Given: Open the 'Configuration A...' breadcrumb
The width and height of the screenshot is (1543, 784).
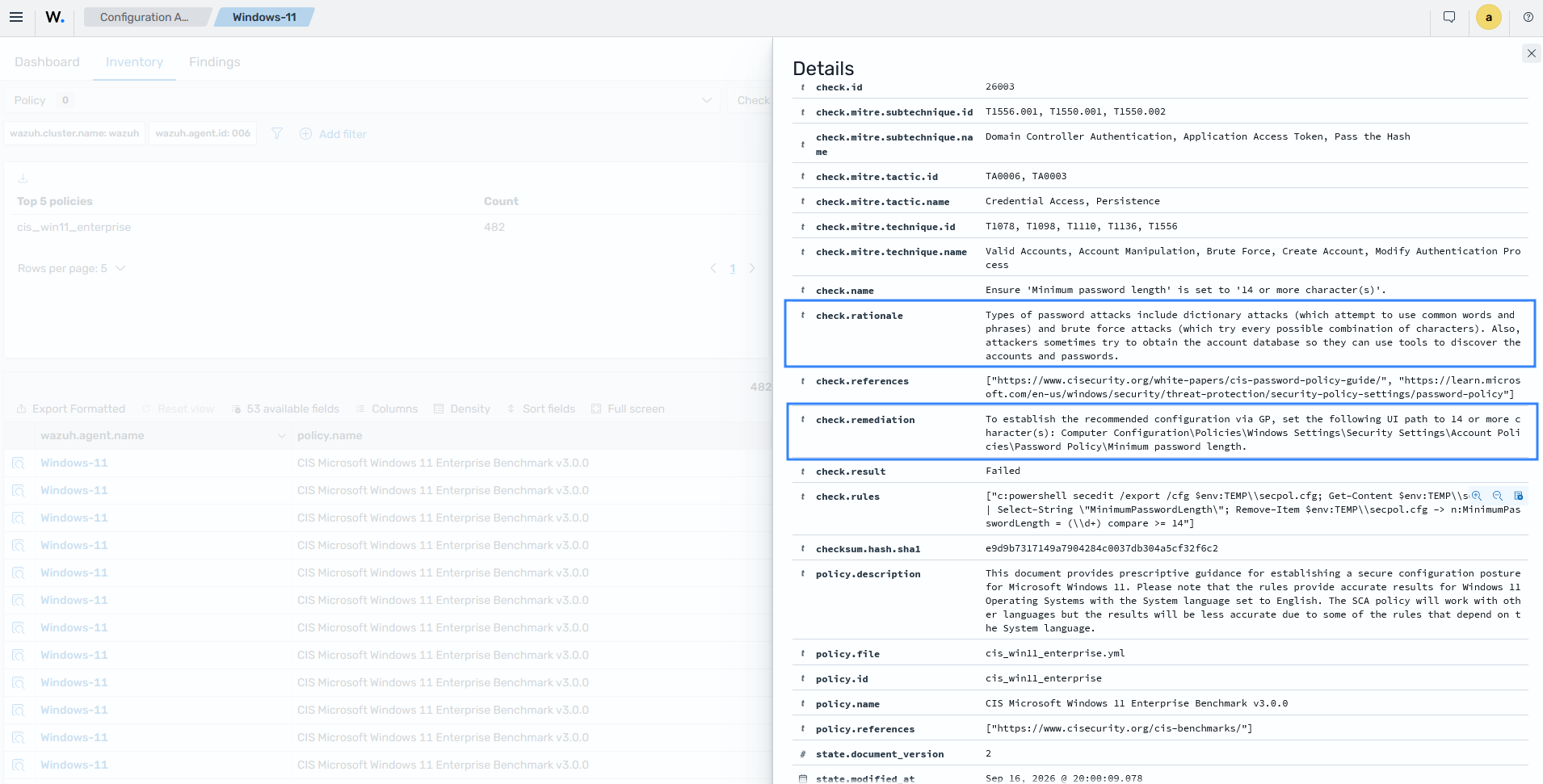Looking at the screenshot, I should pos(145,17).
